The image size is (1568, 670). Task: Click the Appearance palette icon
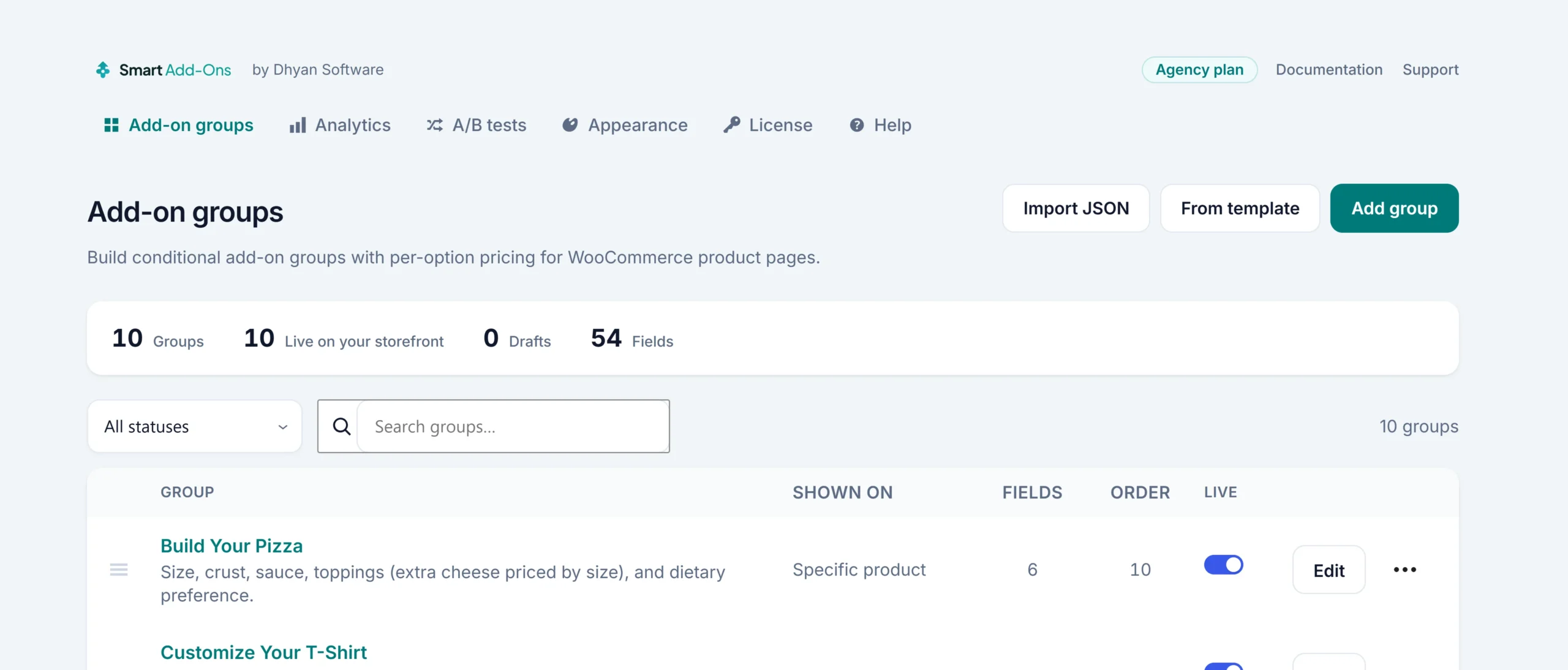click(570, 125)
